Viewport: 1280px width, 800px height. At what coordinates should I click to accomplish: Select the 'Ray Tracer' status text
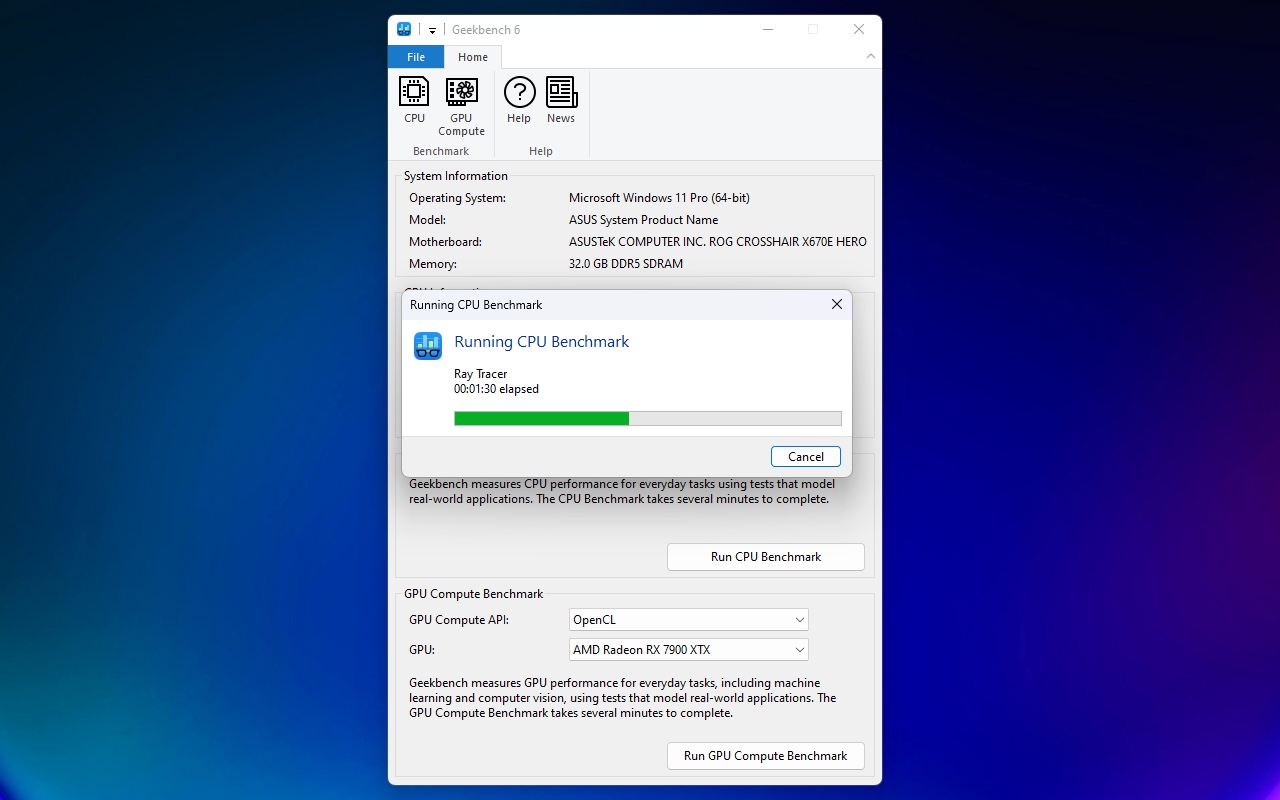point(481,374)
